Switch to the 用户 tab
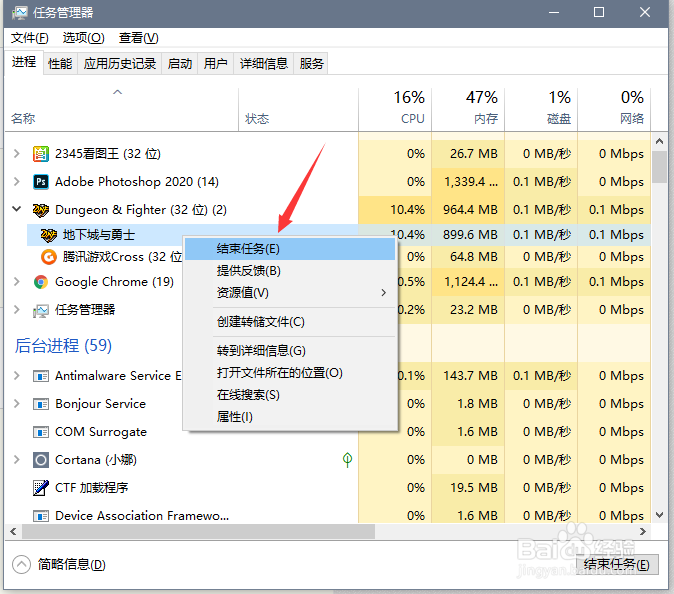 click(215, 64)
